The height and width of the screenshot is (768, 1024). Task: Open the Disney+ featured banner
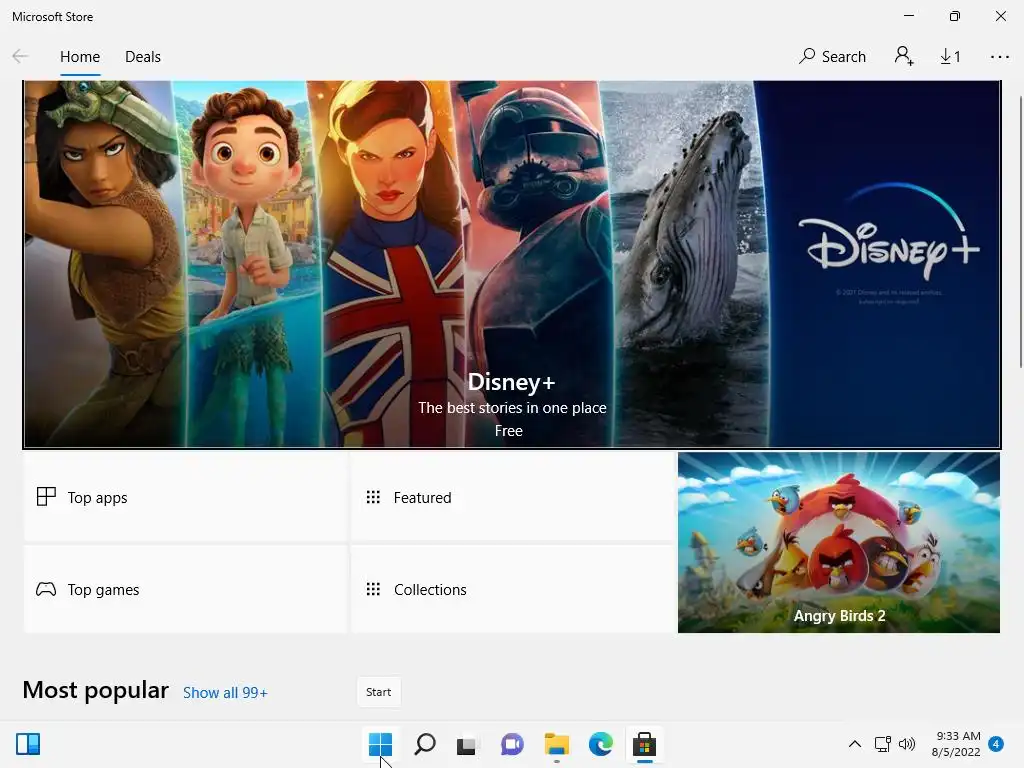click(511, 264)
